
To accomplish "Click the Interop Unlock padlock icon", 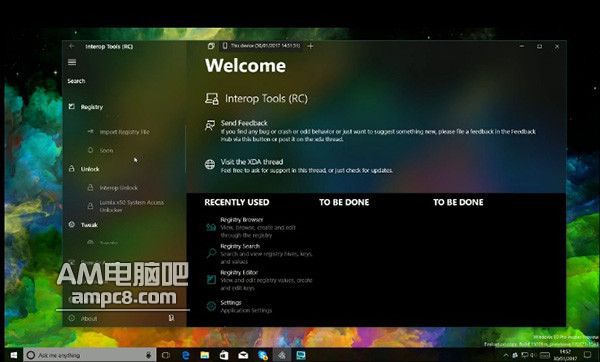I will (91, 188).
